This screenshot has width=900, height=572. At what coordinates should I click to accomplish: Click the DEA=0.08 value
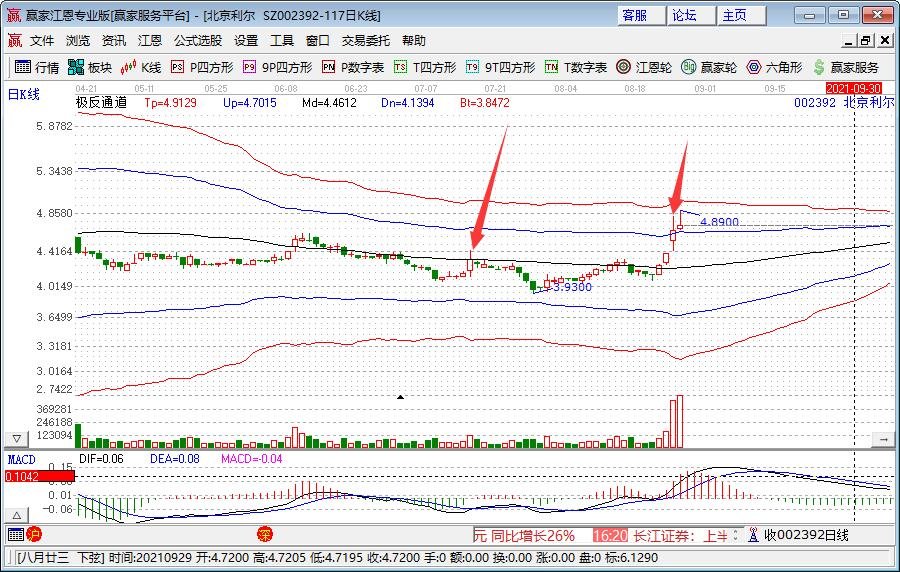click(174, 458)
